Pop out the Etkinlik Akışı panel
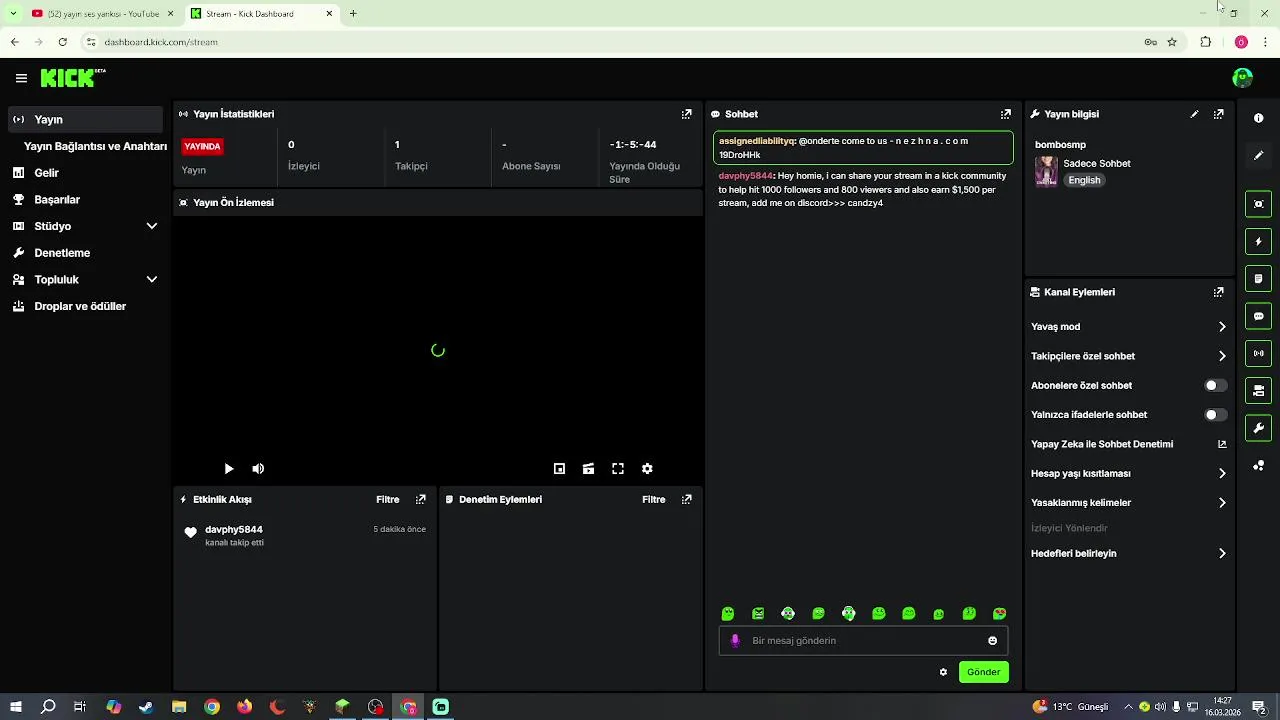 tap(420, 499)
